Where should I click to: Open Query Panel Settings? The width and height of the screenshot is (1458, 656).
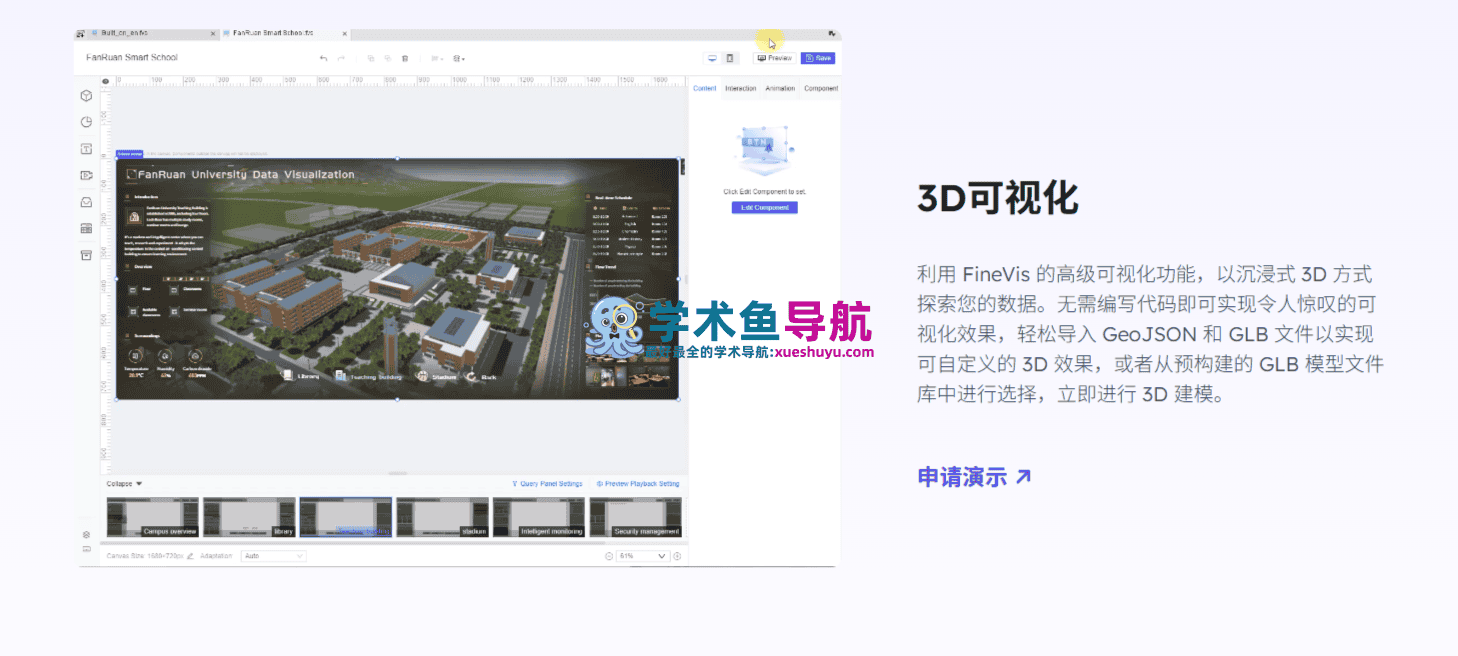547,484
